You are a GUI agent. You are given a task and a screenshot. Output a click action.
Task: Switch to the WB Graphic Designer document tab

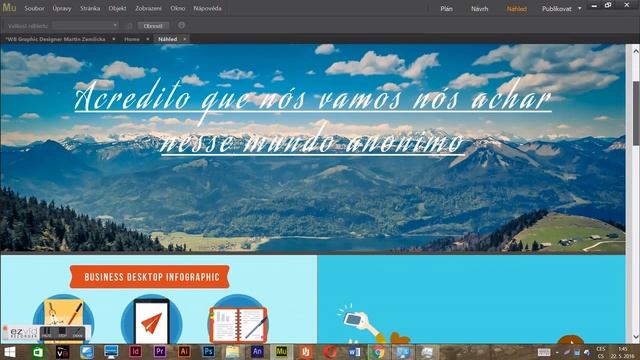[56, 39]
